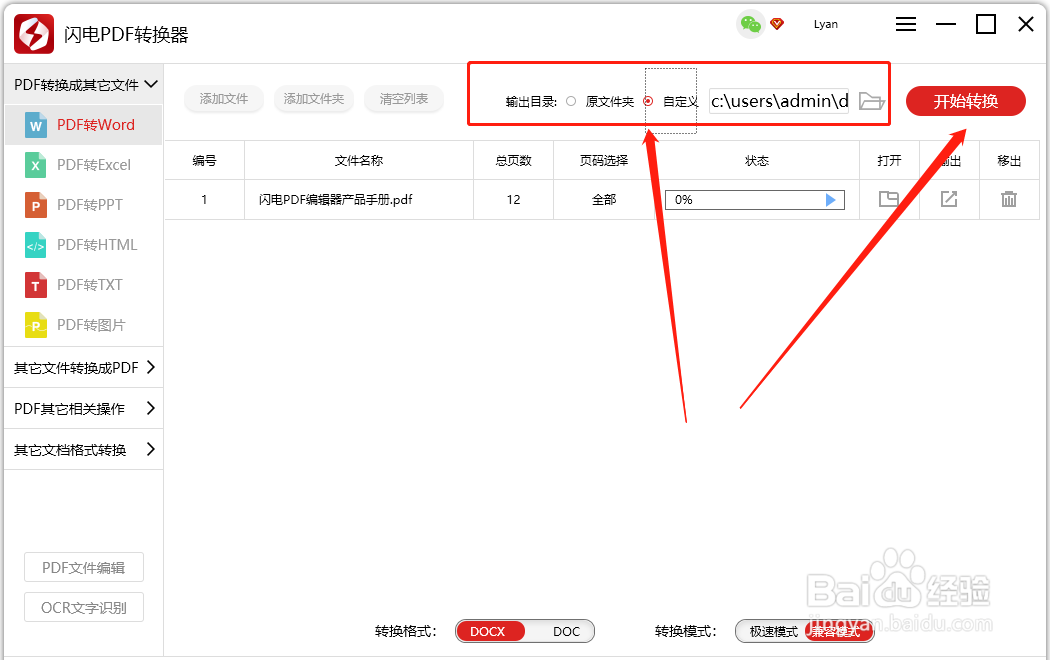The height and width of the screenshot is (660, 1051).
Task: Click output path field c:\users\admin\d
Action: [780, 101]
